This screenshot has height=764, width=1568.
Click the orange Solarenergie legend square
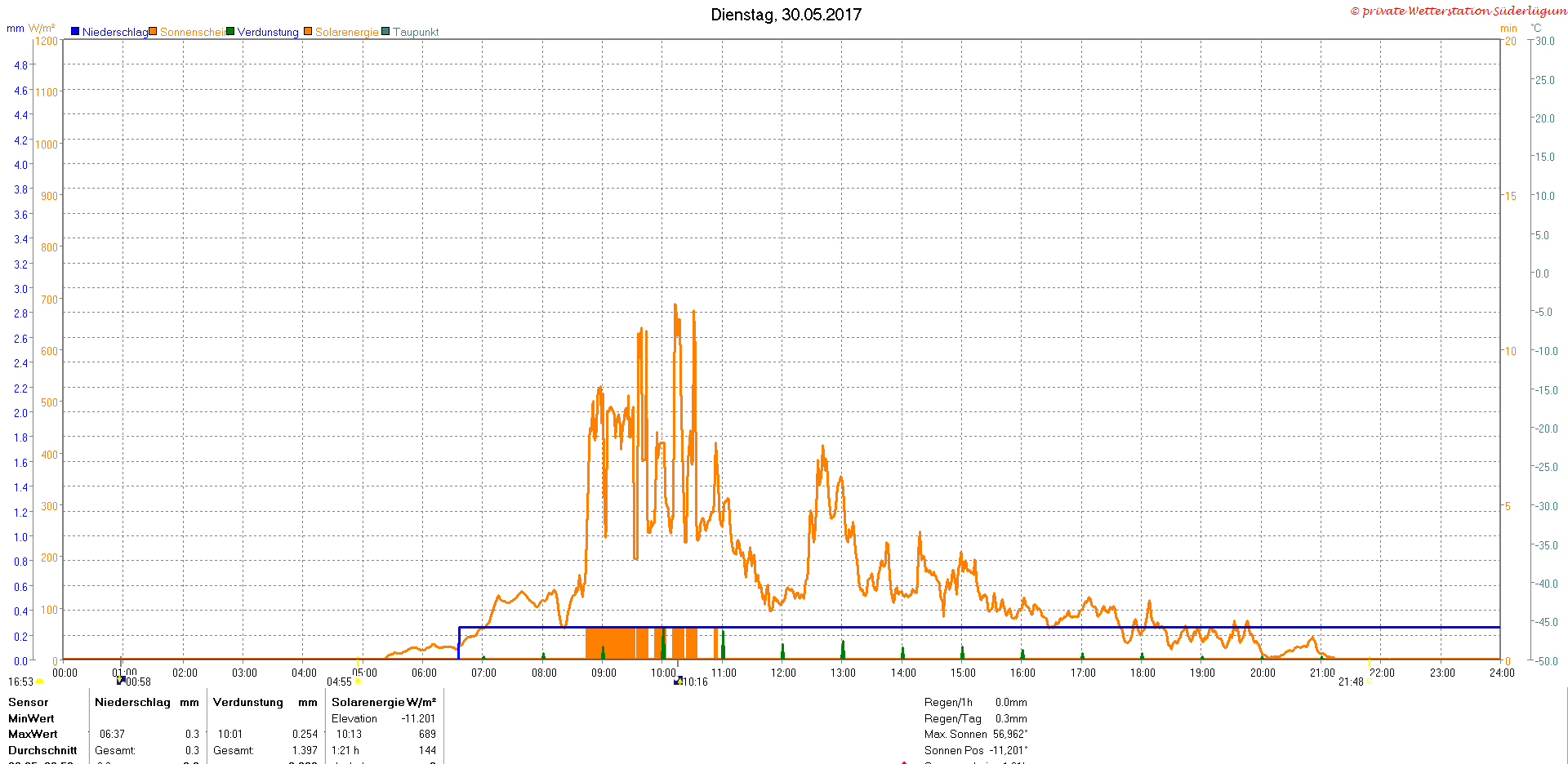click(308, 32)
